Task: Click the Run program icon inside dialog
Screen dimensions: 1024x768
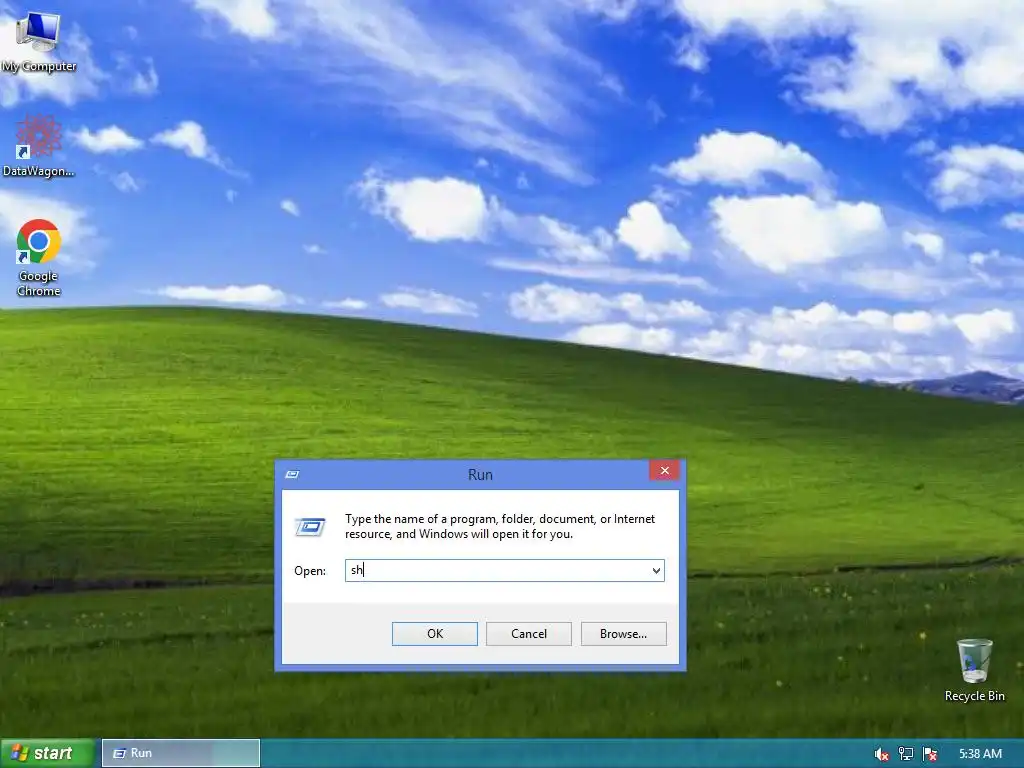Action: (x=310, y=526)
